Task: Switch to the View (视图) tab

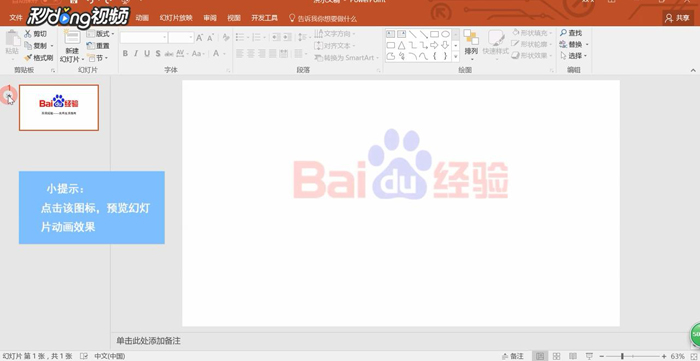Action: (234, 18)
